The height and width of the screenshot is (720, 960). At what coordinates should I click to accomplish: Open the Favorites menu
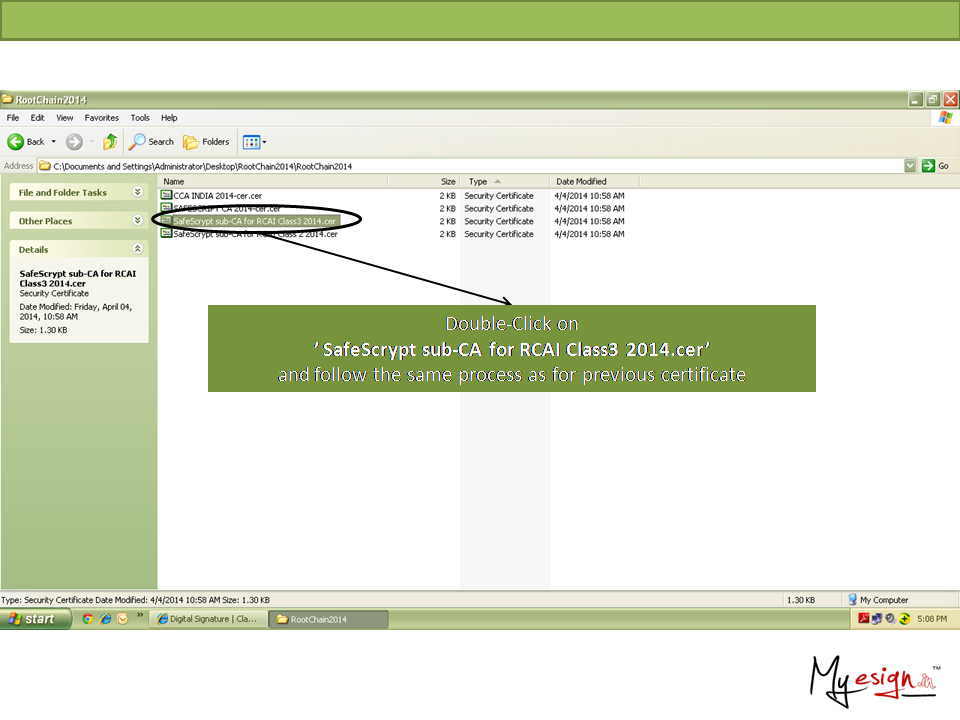click(101, 118)
